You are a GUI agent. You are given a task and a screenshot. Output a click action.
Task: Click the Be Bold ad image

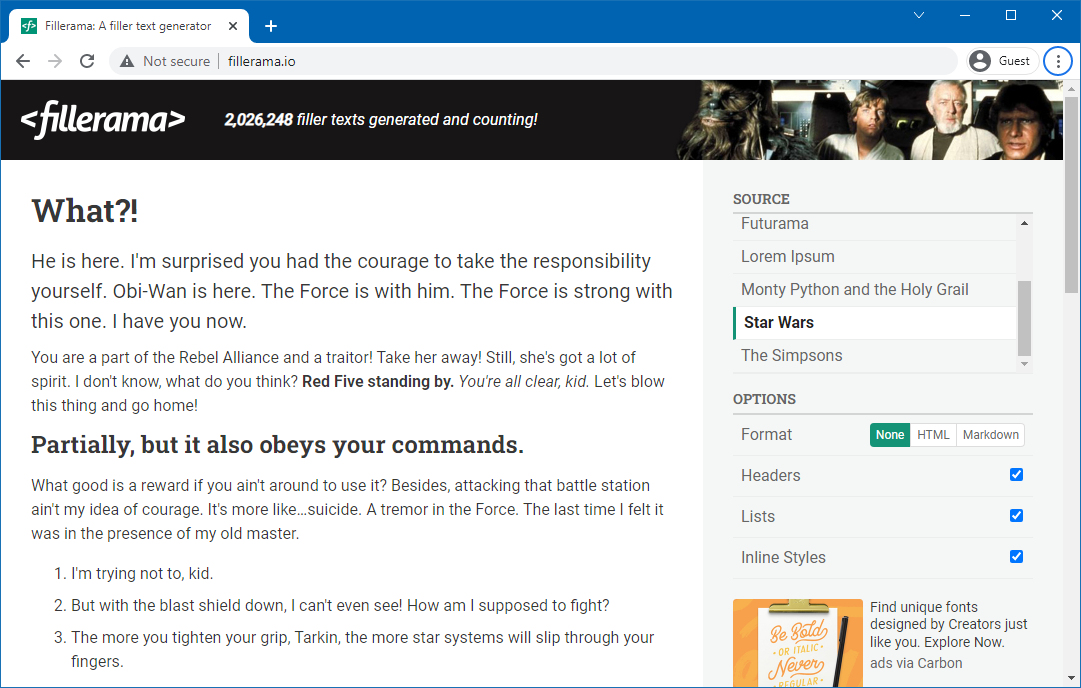click(798, 643)
